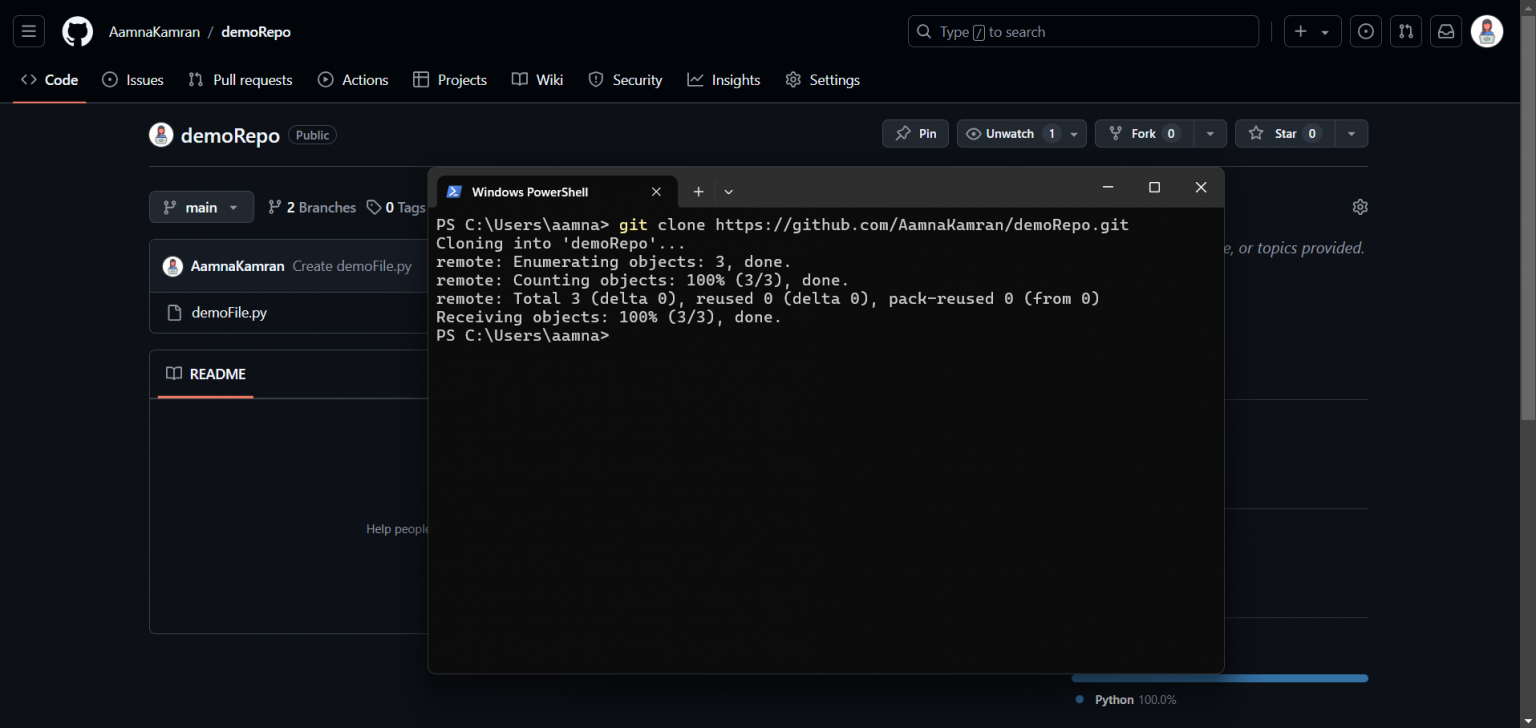This screenshot has width=1536, height=728.
Task: View the 2 Branches link
Action: (312, 207)
